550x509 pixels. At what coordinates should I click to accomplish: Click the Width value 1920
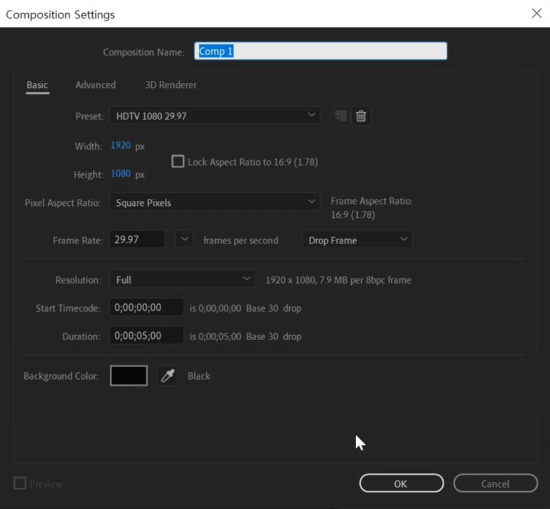(121, 145)
